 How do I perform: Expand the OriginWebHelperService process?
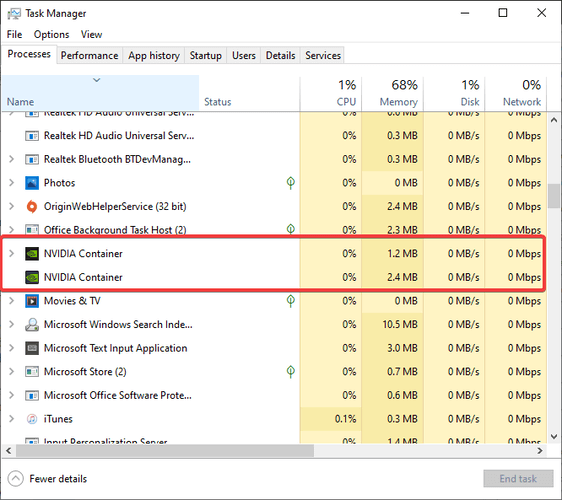(x=11, y=206)
